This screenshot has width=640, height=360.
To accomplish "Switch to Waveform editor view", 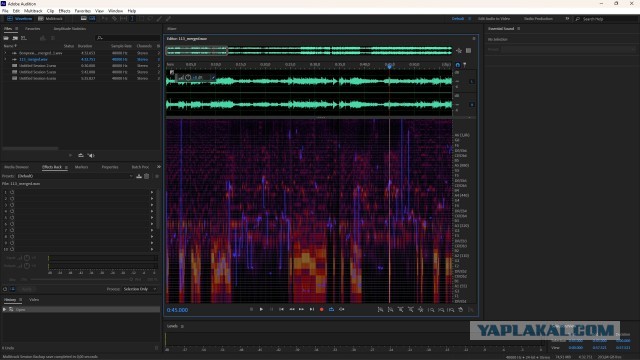I will [20, 19].
